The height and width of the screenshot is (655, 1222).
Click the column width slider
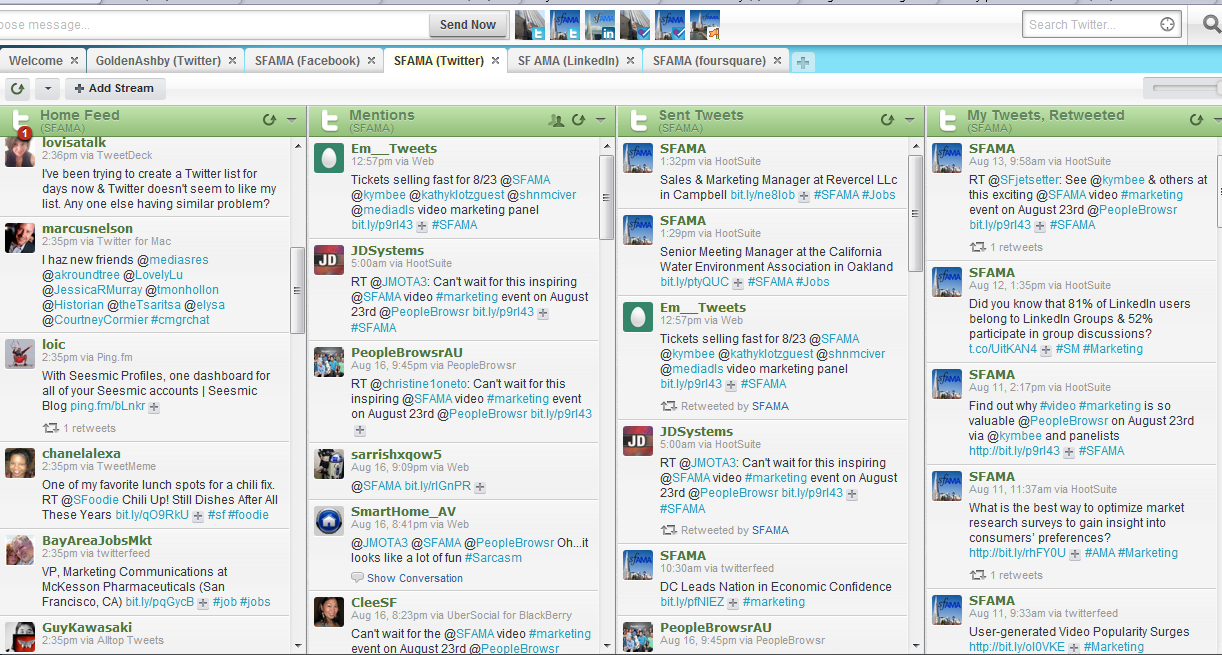click(x=1186, y=89)
